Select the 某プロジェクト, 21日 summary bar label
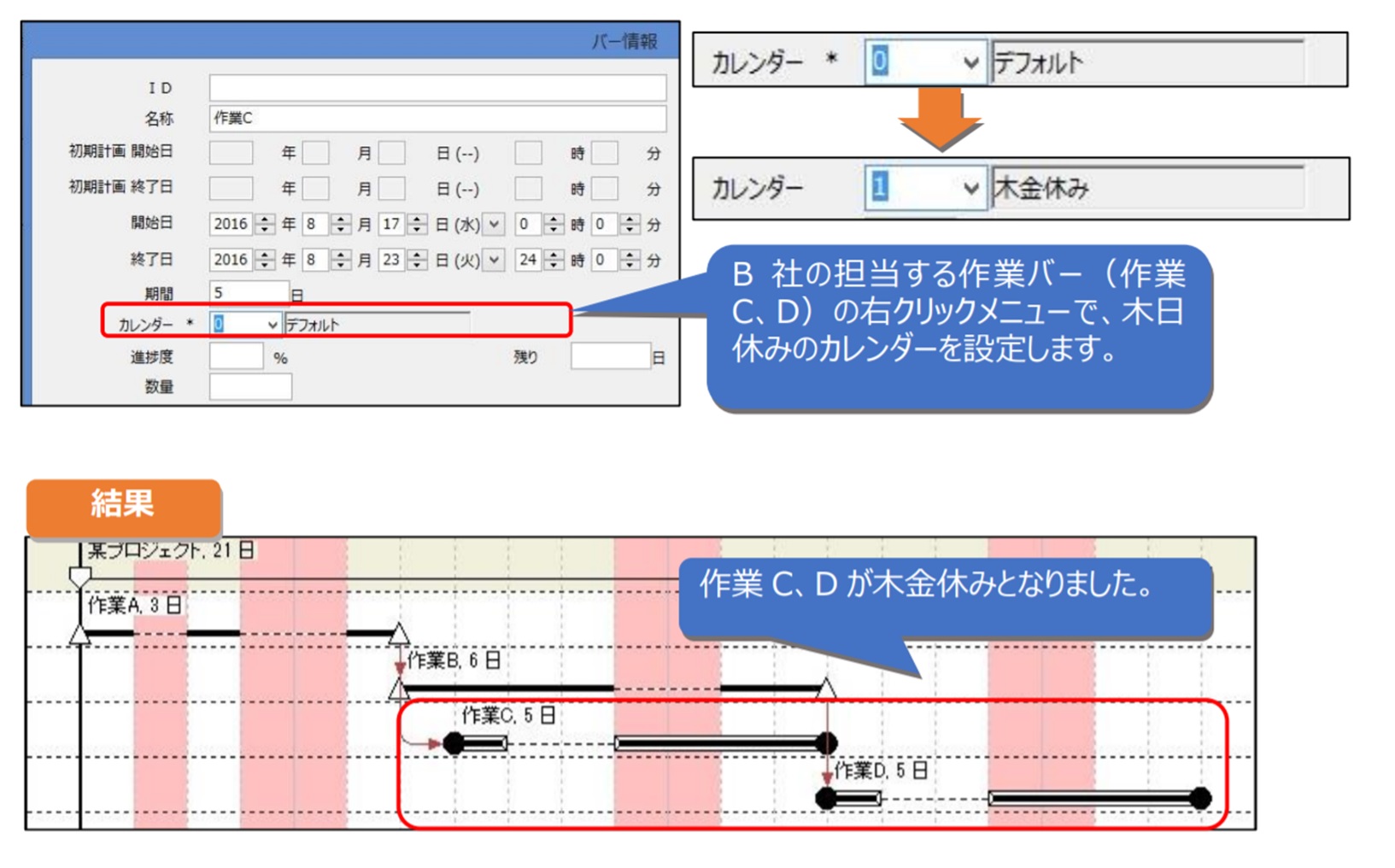The width and height of the screenshot is (1395, 868). [x=170, y=549]
